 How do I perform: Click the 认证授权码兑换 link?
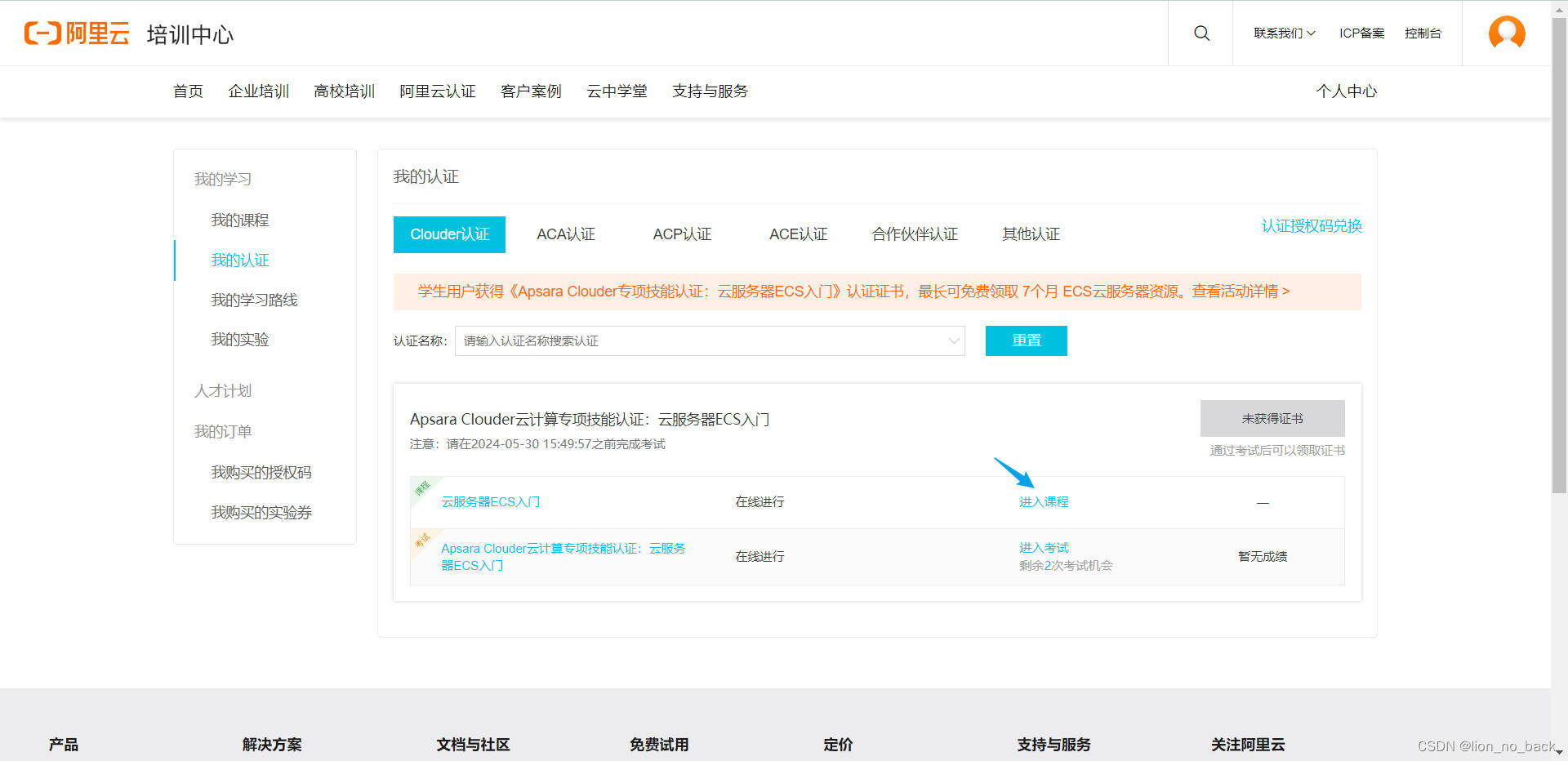[1312, 226]
